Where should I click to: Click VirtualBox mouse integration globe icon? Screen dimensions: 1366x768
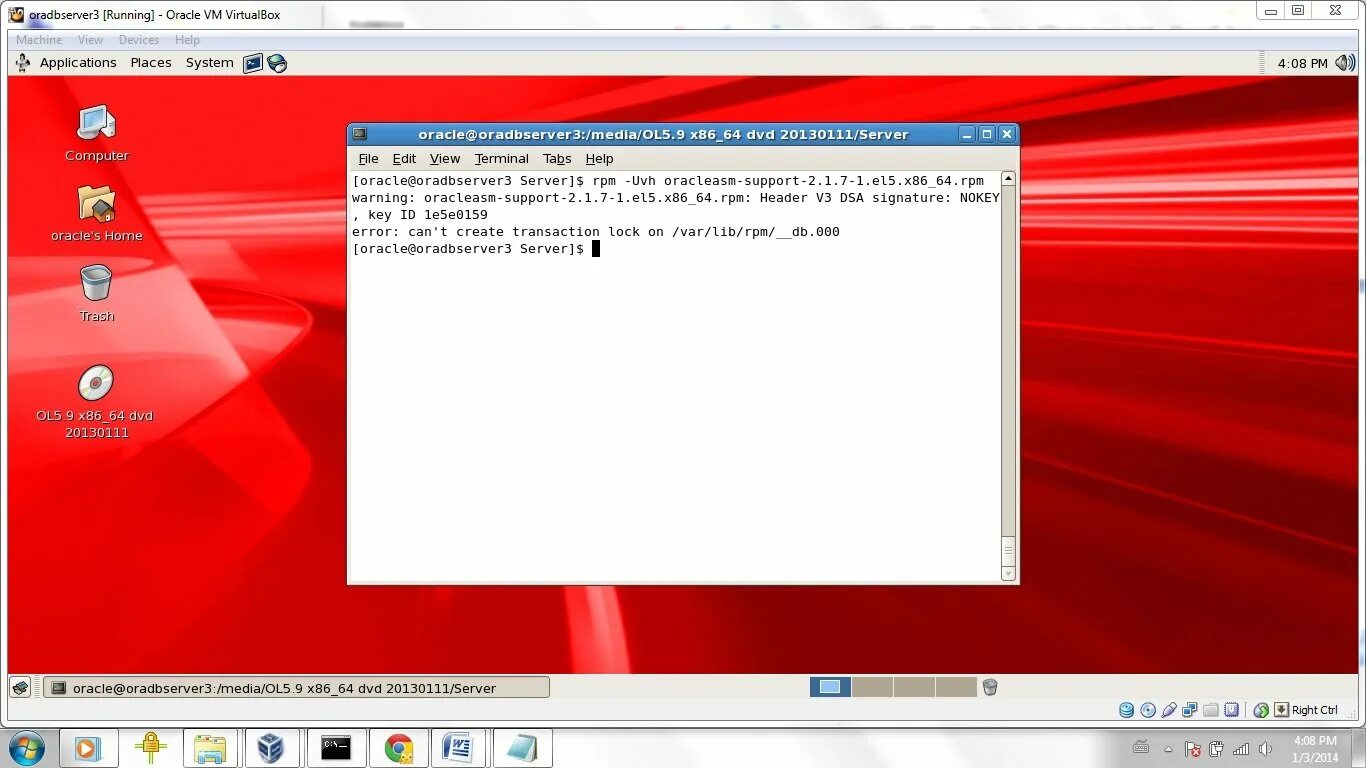point(1261,710)
